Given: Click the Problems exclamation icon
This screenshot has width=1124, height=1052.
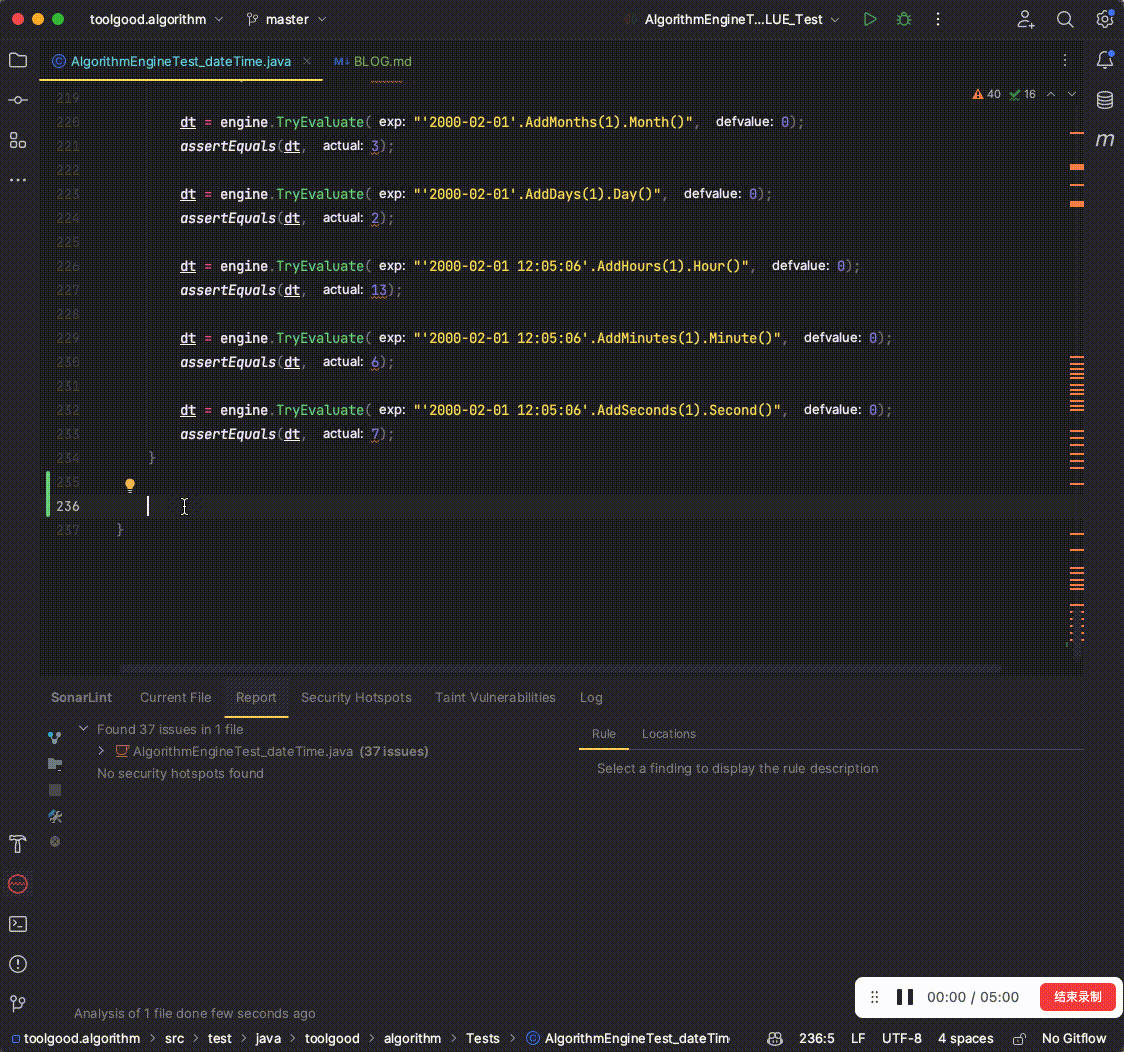Looking at the screenshot, I should [x=17, y=964].
